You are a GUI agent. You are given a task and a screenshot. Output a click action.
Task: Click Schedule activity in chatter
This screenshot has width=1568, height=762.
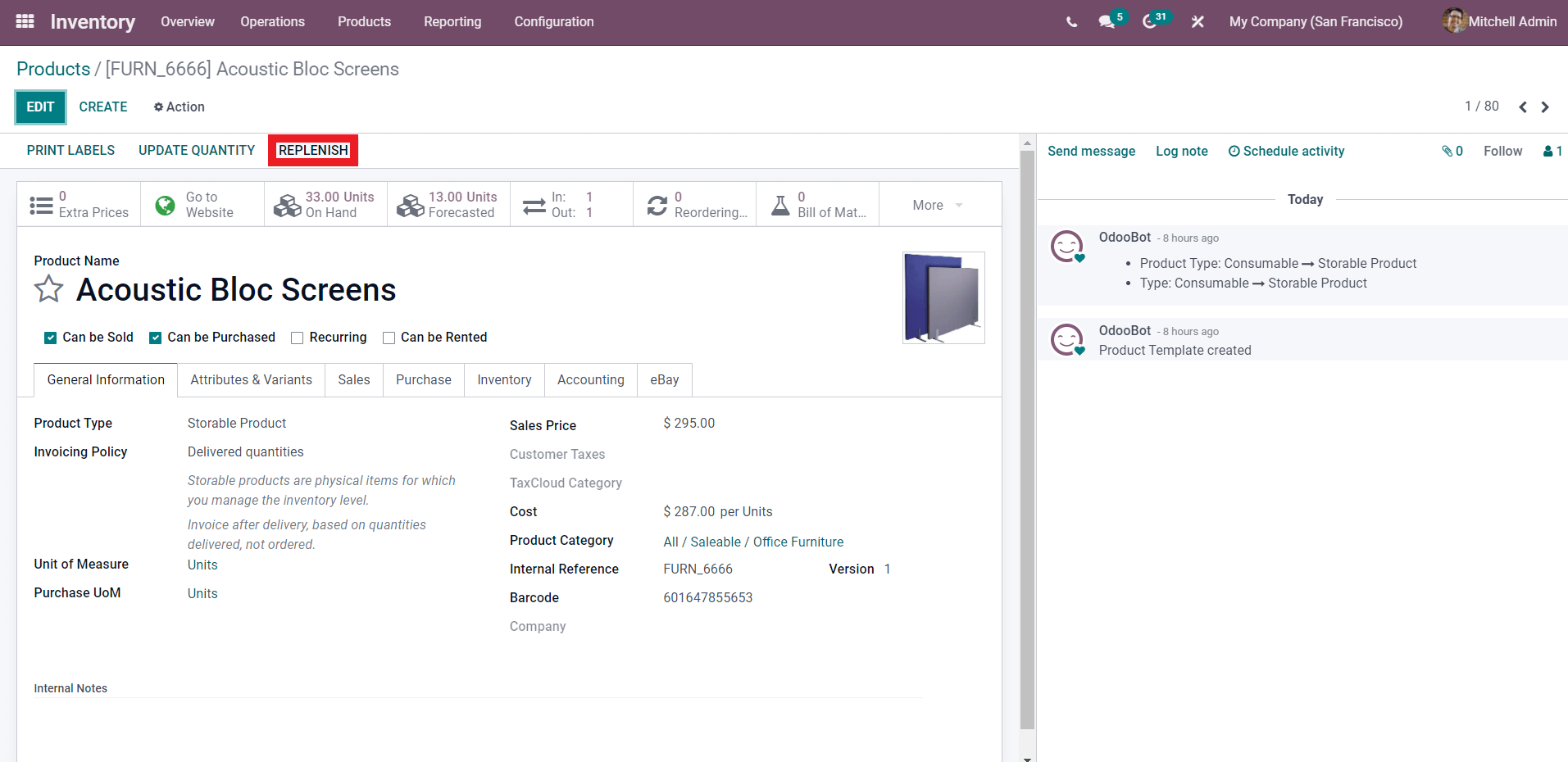[x=1286, y=152]
